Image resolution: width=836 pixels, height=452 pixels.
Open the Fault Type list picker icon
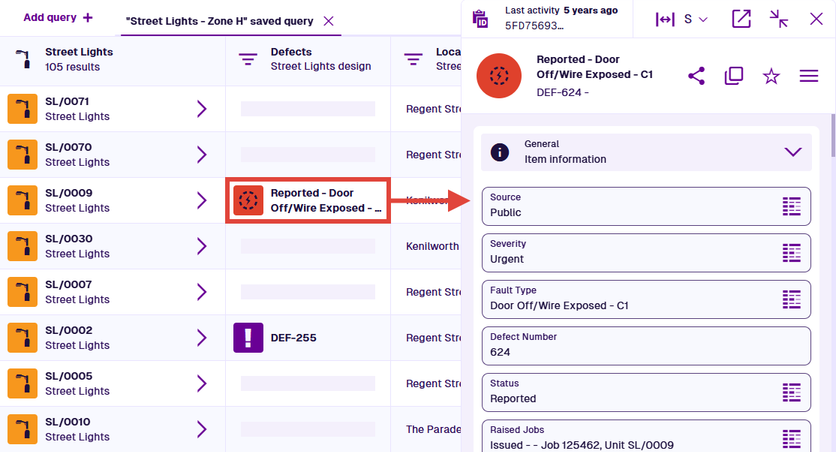[792, 298]
